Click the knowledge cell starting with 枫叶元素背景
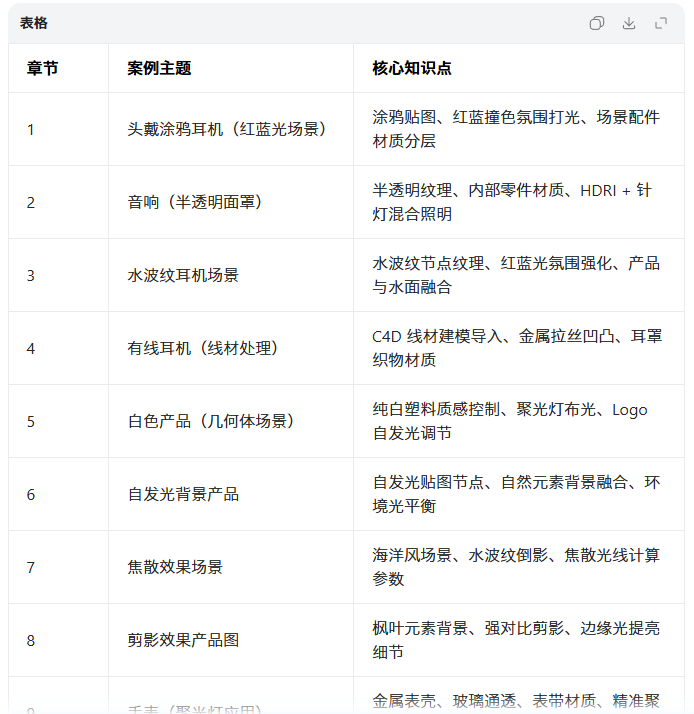The image size is (694, 714). pyautogui.click(x=515, y=640)
